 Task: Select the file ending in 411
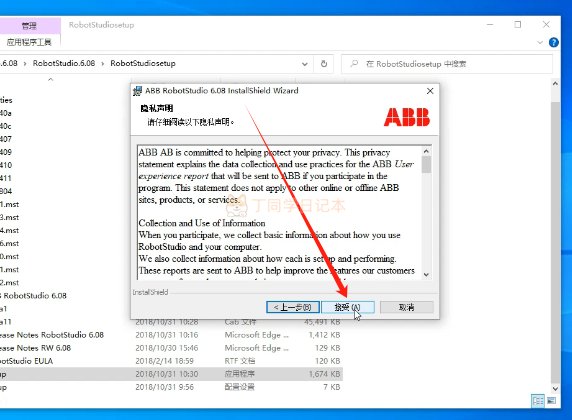(x=6, y=178)
